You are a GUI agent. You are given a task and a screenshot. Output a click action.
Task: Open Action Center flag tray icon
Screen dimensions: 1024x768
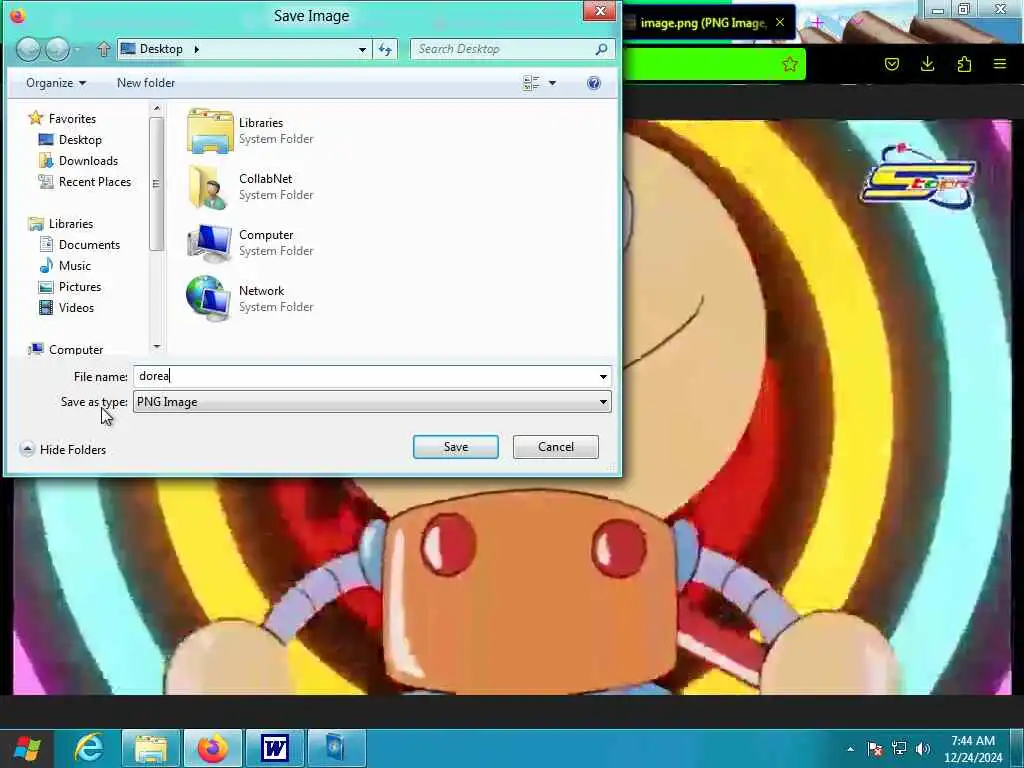pos(875,748)
